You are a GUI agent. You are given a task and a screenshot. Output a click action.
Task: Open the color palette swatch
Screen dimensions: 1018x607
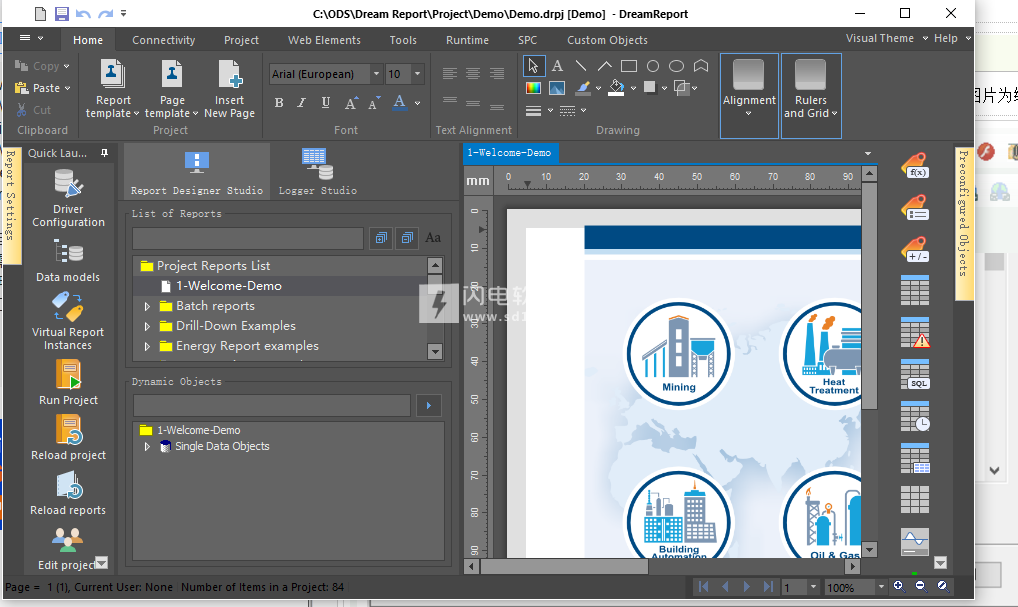click(x=533, y=88)
